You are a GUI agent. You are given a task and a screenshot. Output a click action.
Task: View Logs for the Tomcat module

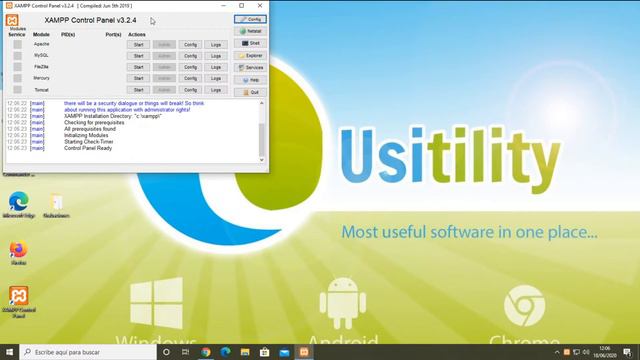(216, 90)
